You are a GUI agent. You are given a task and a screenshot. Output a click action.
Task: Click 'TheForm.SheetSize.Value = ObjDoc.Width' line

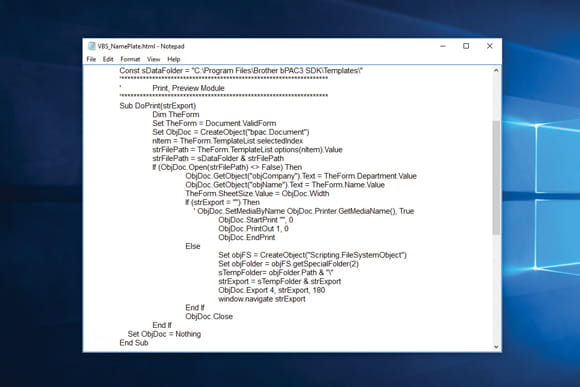click(x=257, y=194)
